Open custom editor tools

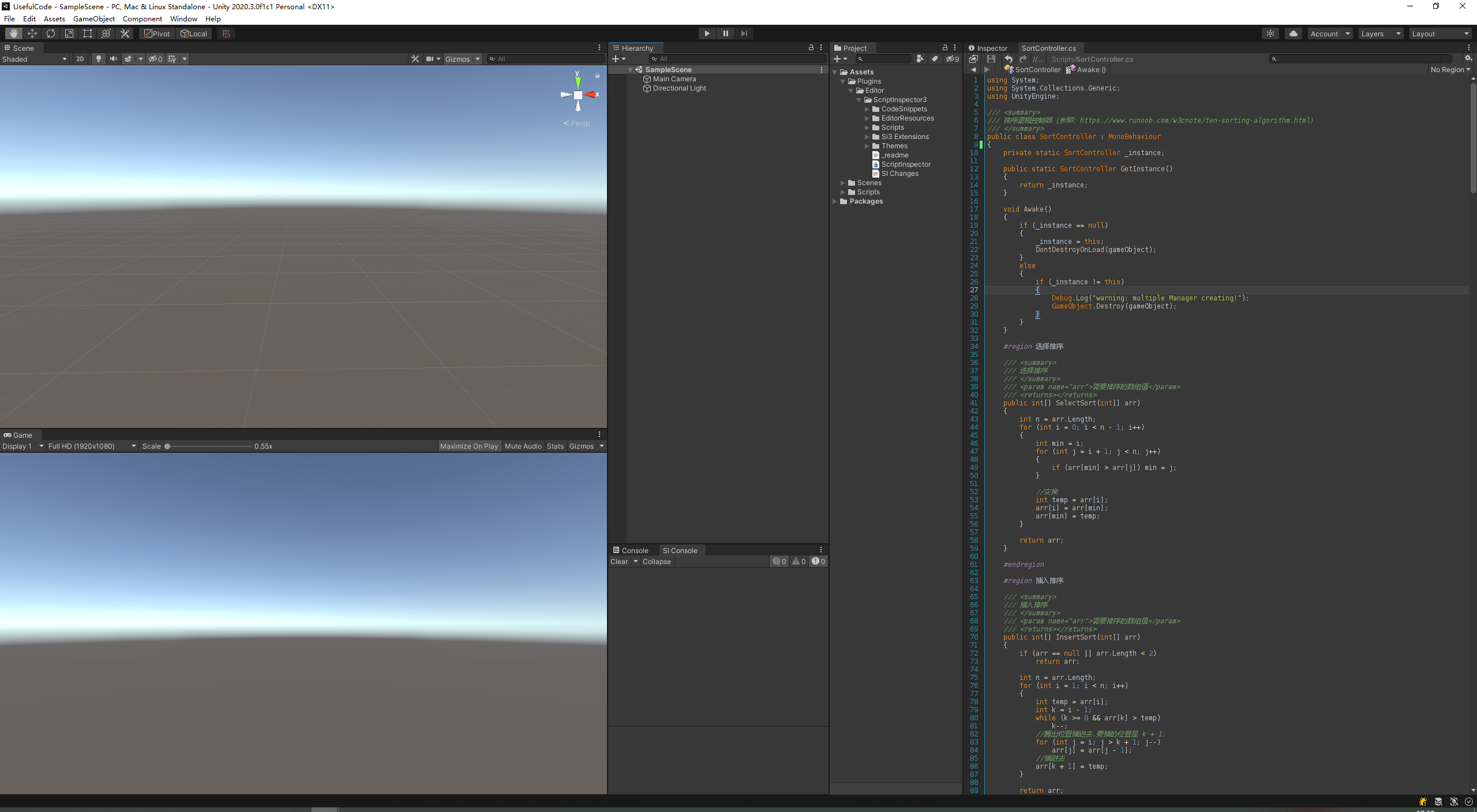pos(125,33)
